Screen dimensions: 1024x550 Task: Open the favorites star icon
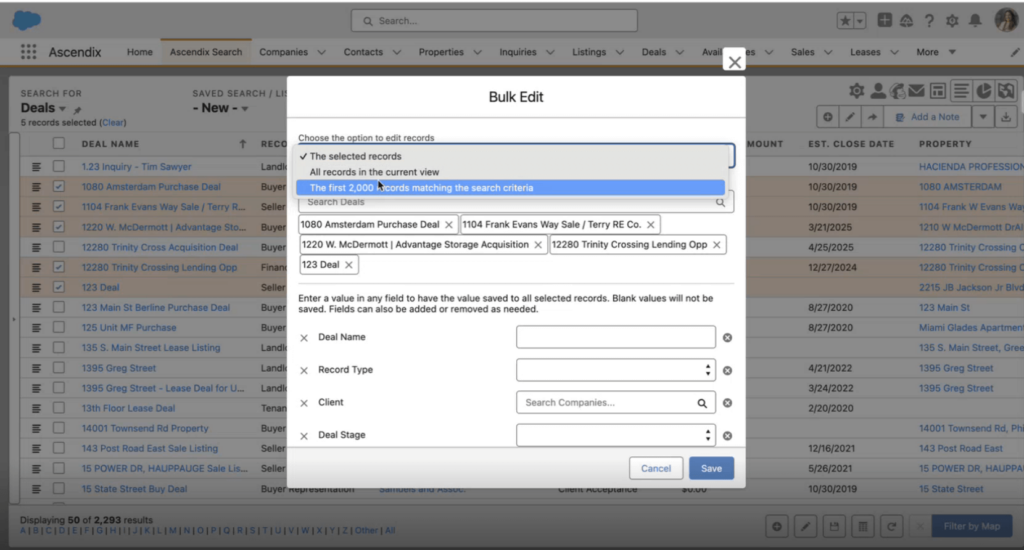pyautogui.click(x=845, y=21)
